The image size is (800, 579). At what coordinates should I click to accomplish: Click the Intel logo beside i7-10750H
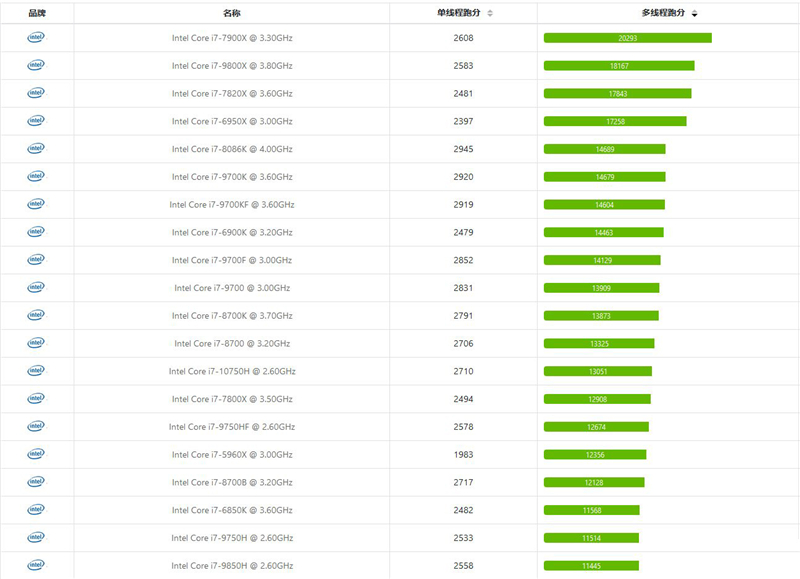click(36, 371)
